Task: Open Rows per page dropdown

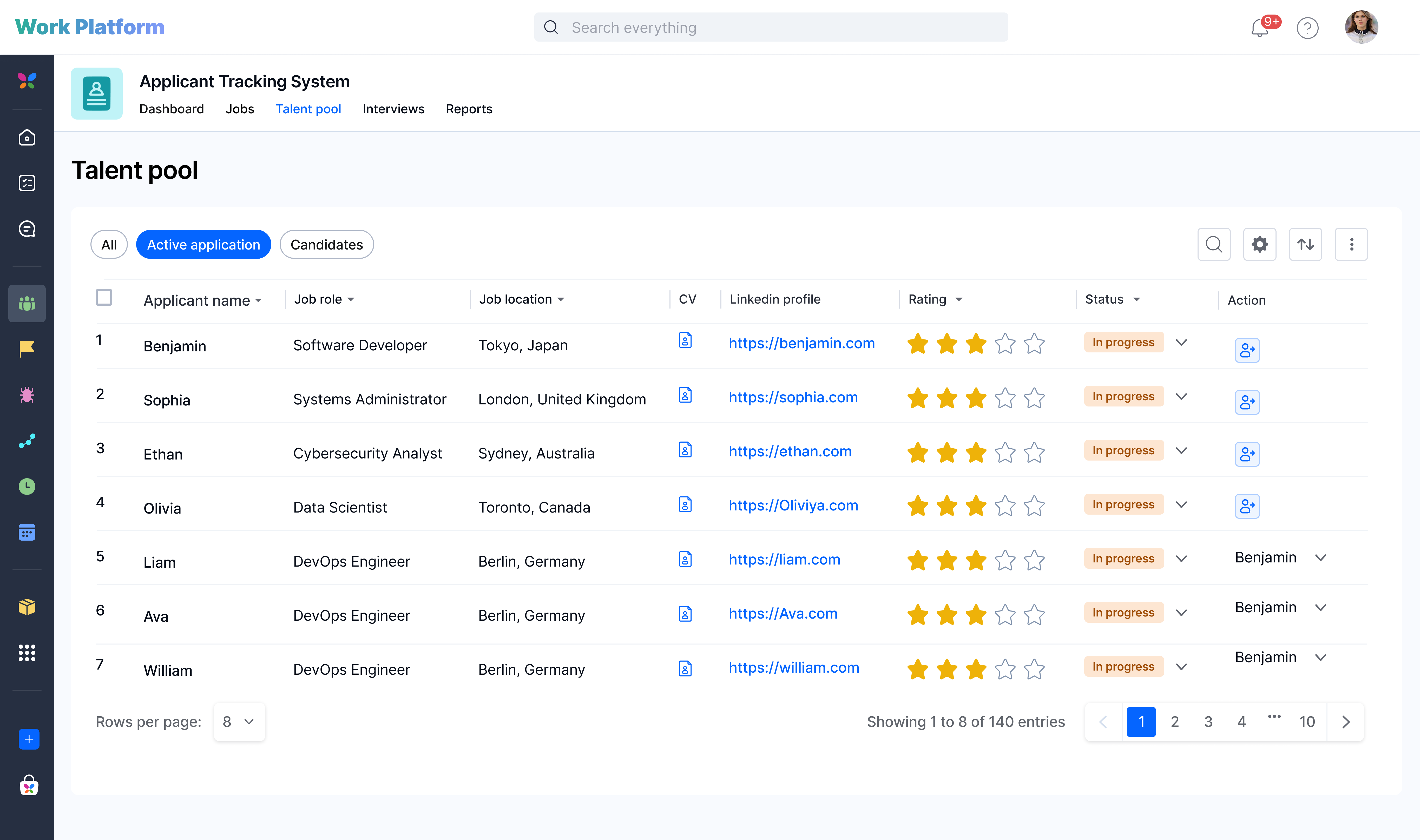Action: tap(239, 722)
